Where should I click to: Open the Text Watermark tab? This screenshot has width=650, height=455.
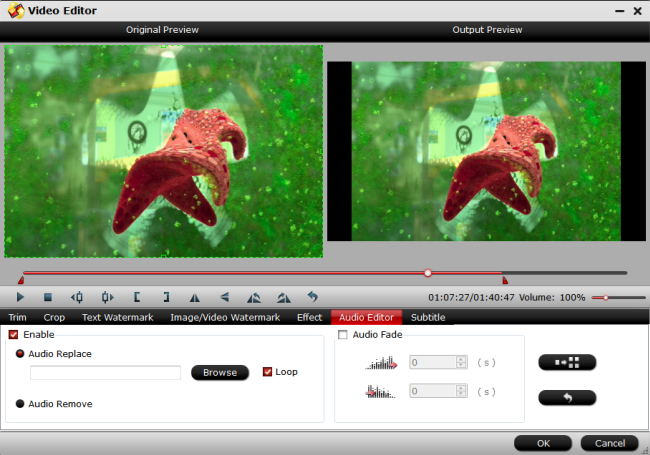118,317
